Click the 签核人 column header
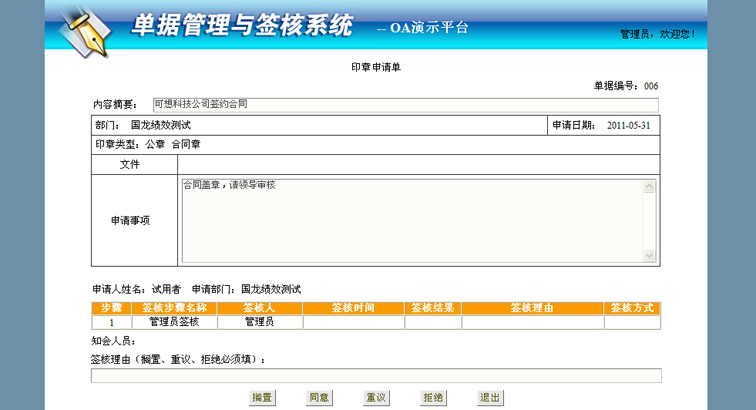756x410 pixels. 259,308
